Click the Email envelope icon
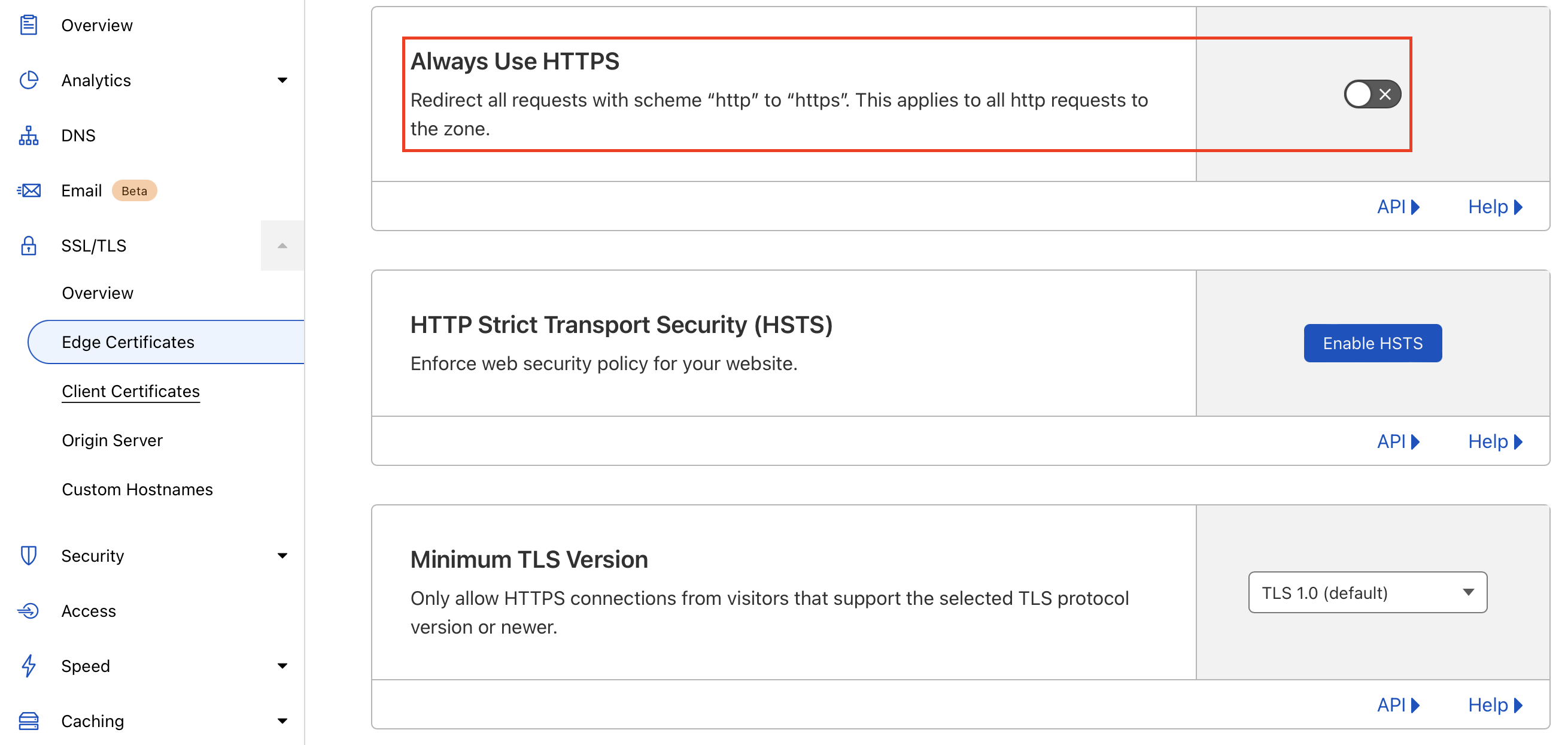 [29, 190]
